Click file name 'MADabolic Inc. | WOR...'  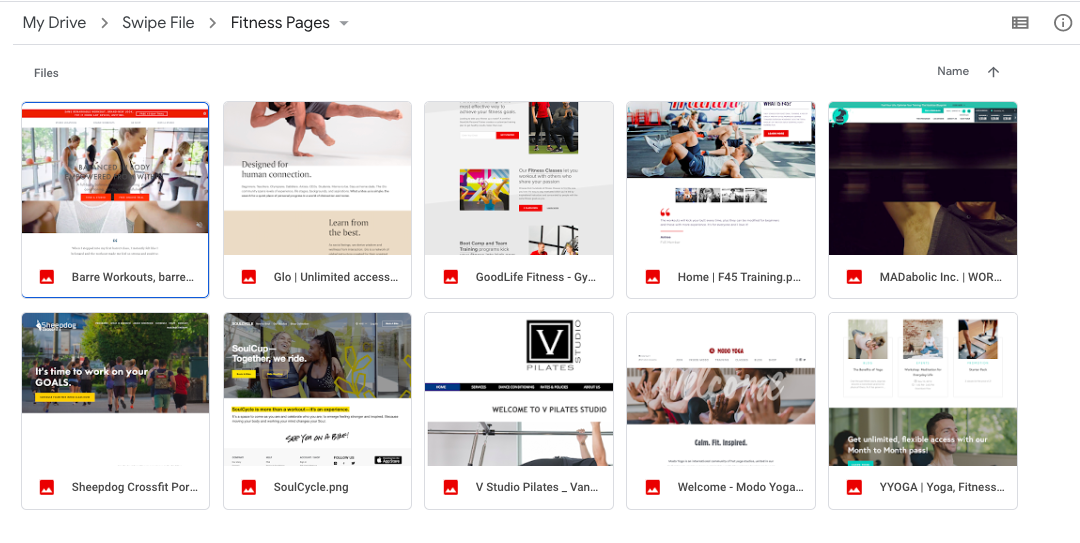pos(941,277)
